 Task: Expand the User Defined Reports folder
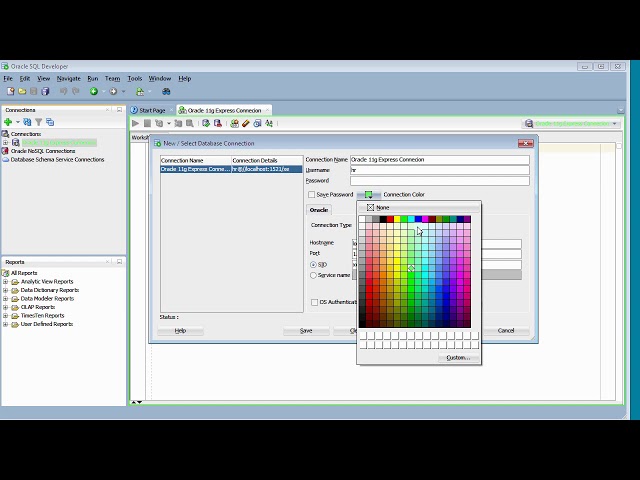[5, 324]
